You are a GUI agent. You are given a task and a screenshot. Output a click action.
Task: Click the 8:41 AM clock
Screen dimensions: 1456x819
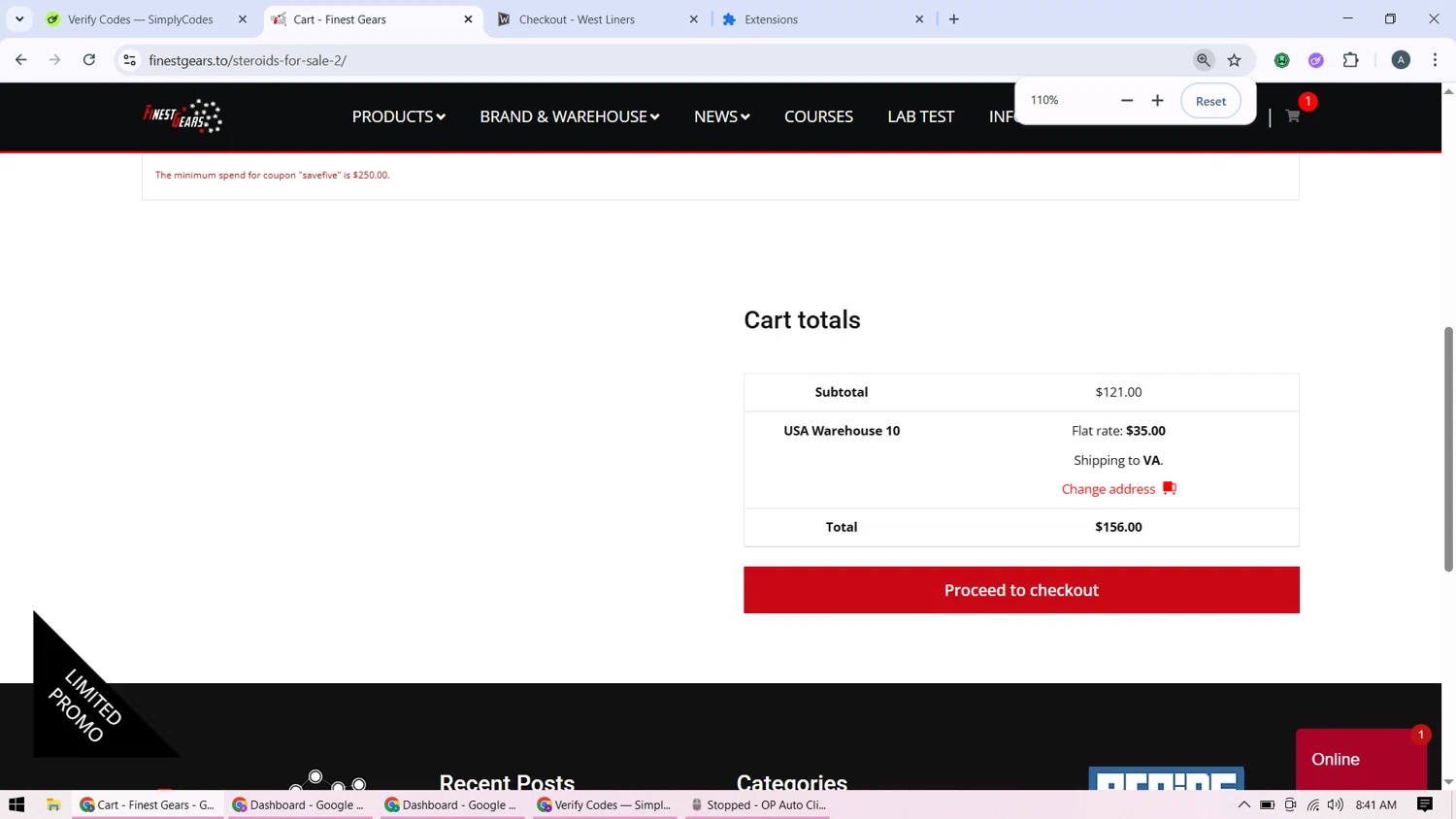pos(1375,804)
